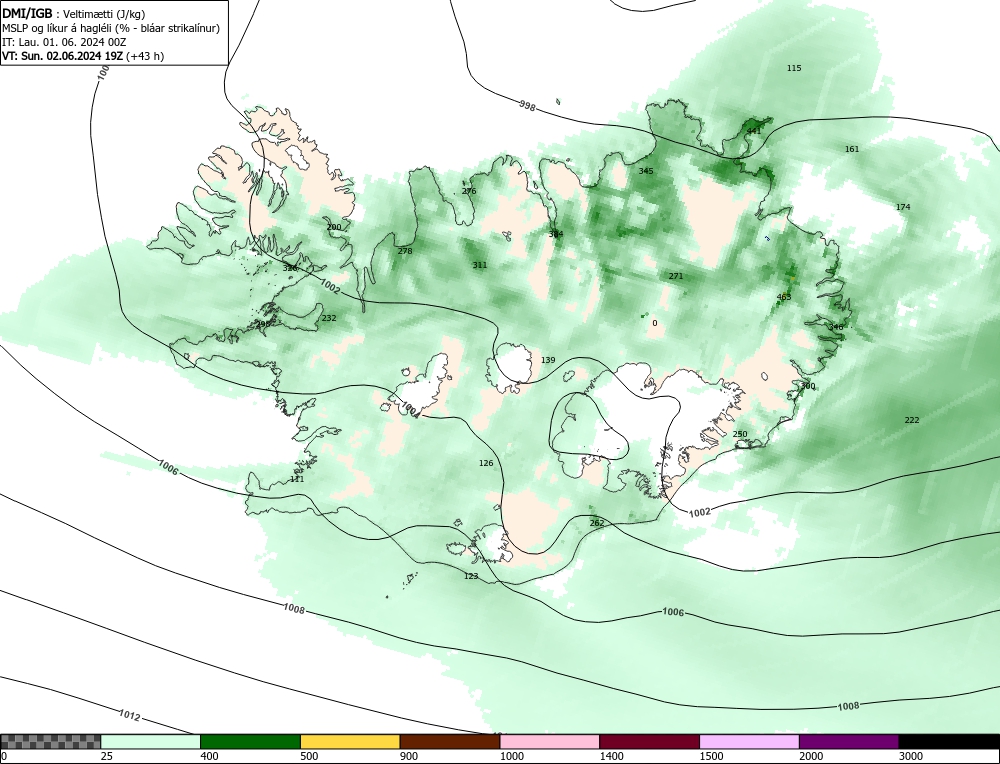Click the map value '300'
Screen dimensions: 1000x764
pyautogui.click(x=808, y=386)
